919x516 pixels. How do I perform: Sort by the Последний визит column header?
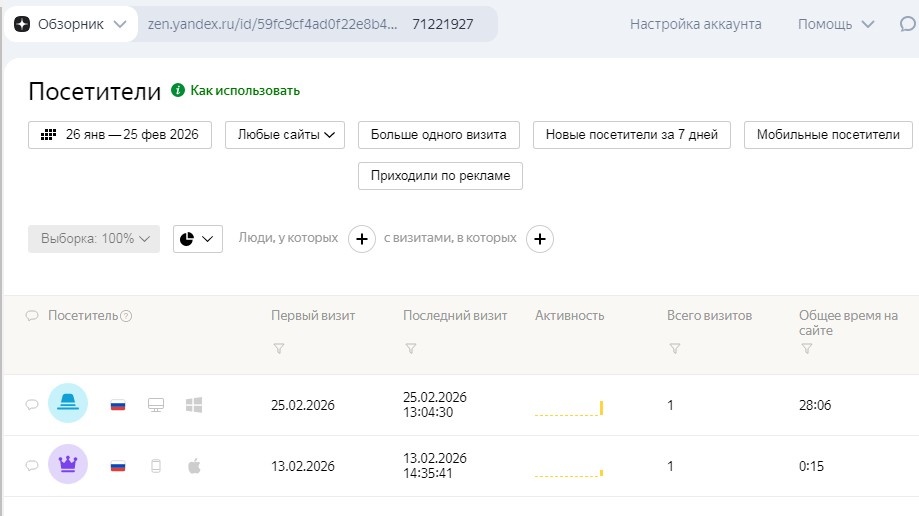pyautogui.click(x=455, y=315)
